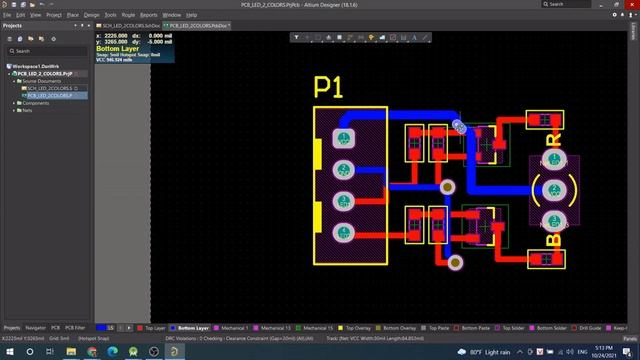Viewport: 640px width, 360px height.
Task: Select the place string text tool
Action: tap(414, 38)
